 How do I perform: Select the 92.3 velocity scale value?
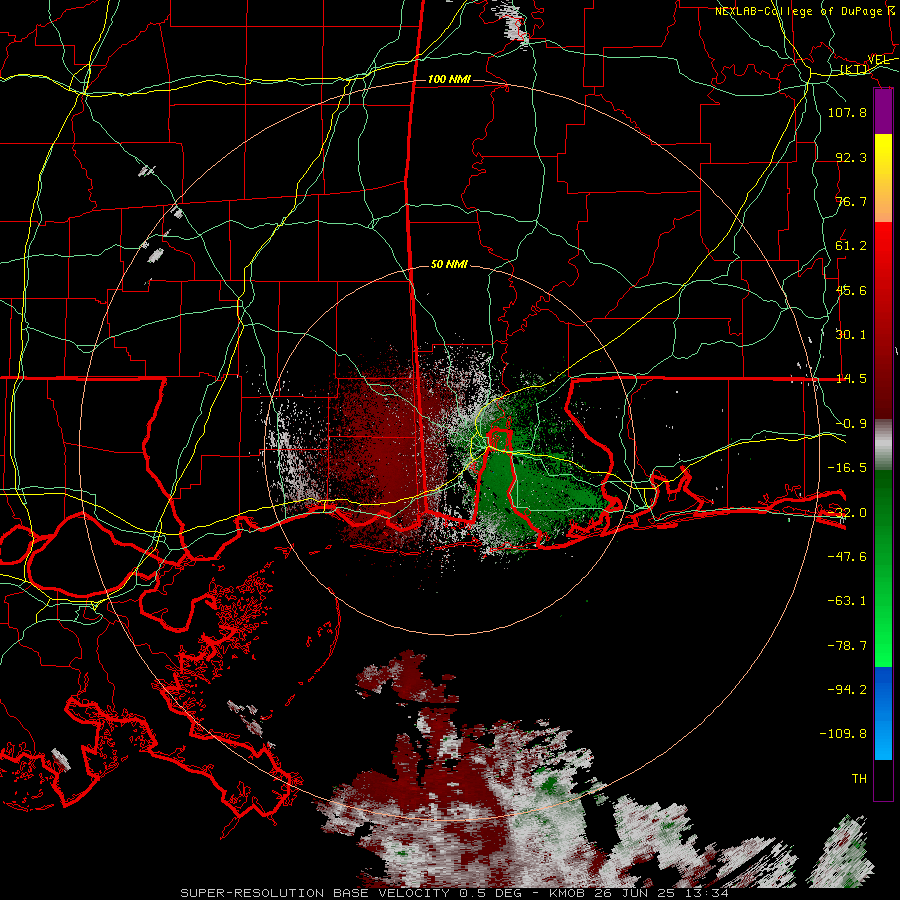pyautogui.click(x=851, y=157)
